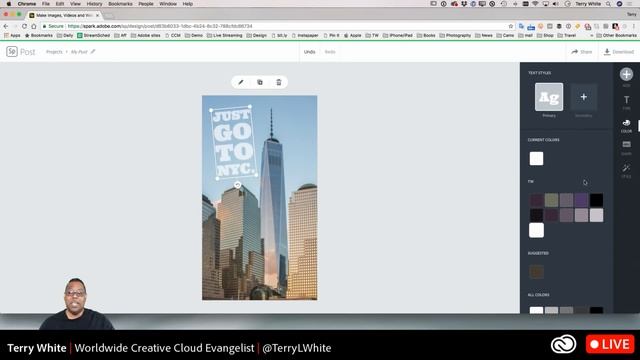The height and width of the screenshot is (360, 640).
Task: Expand the Travel bookmarks folder
Action: [x=567, y=36]
